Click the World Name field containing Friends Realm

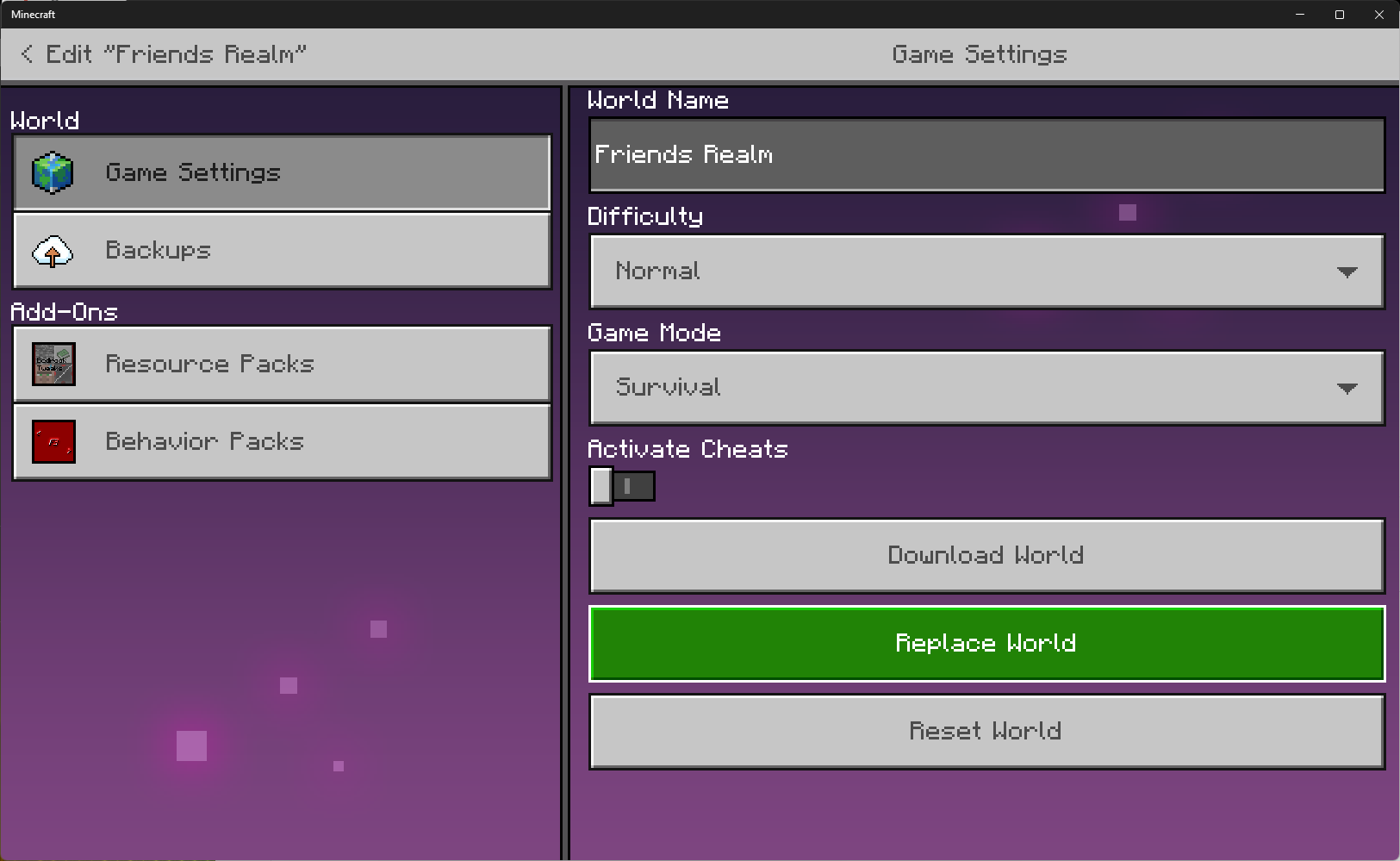[986, 155]
